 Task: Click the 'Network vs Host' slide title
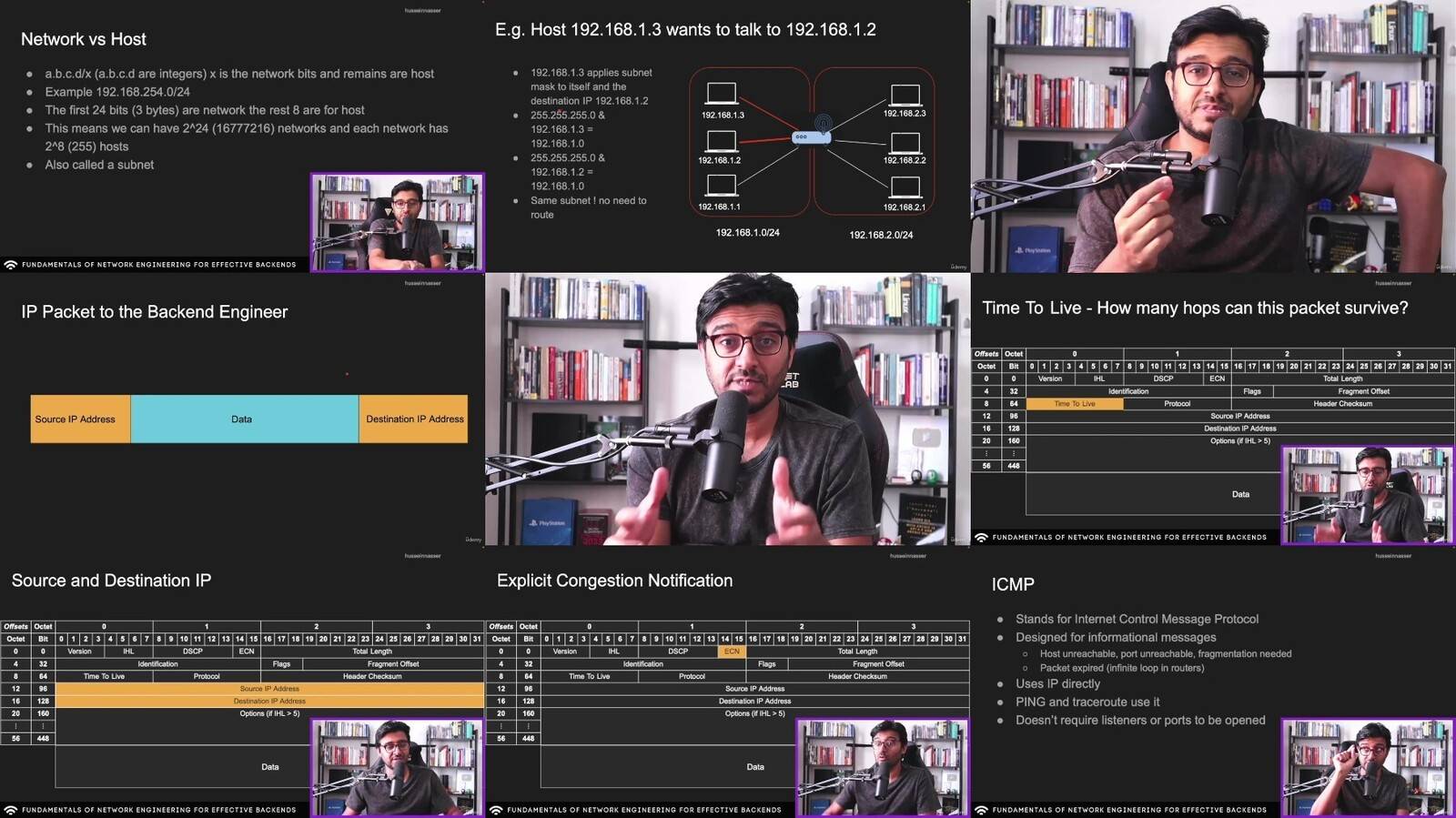(x=84, y=39)
